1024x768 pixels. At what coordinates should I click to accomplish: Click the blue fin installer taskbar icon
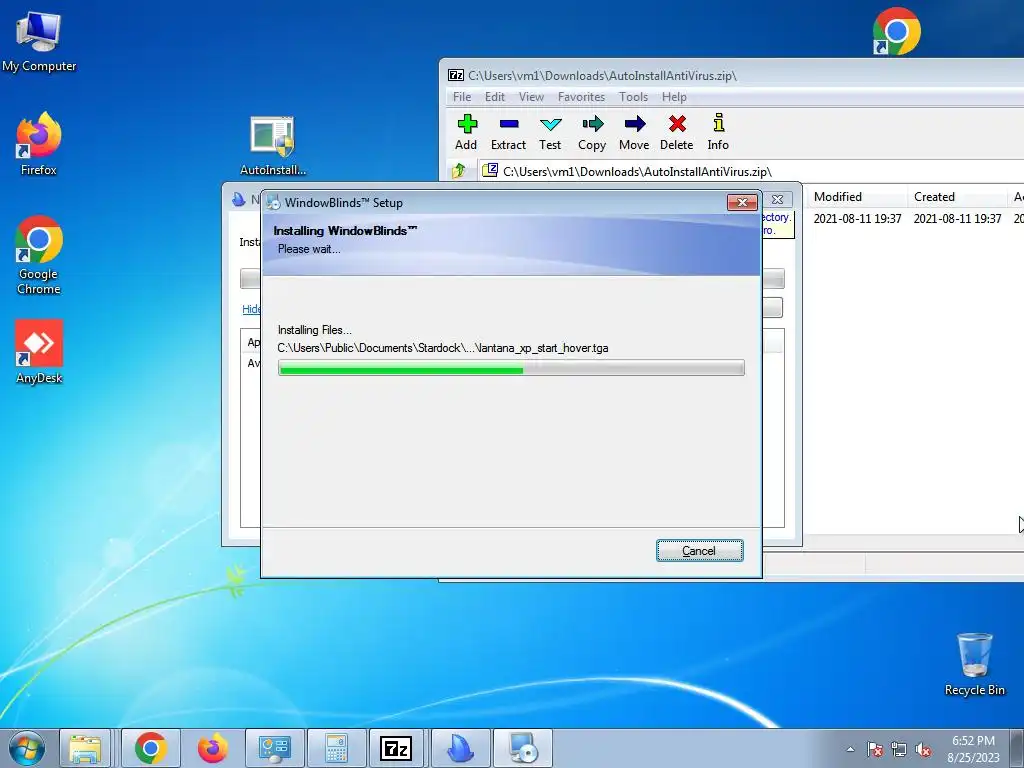460,748
